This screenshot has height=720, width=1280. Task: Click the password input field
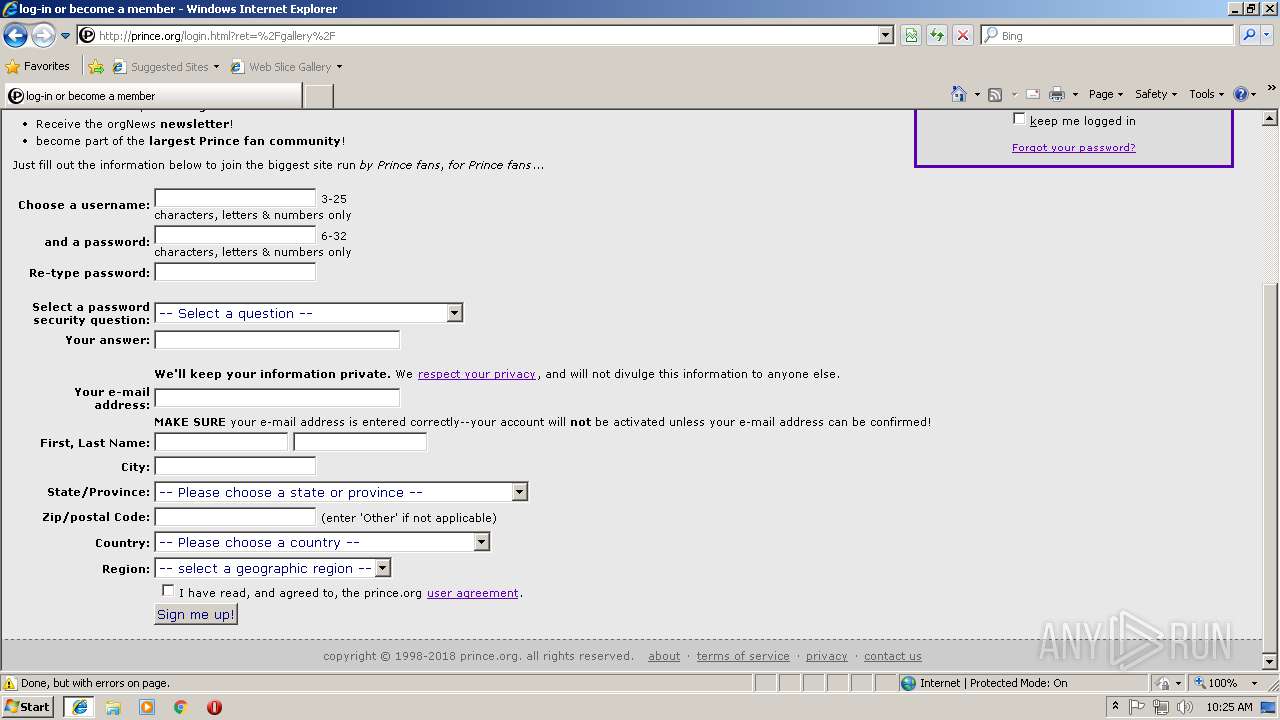pyautogui.click(x=235, y=235)
